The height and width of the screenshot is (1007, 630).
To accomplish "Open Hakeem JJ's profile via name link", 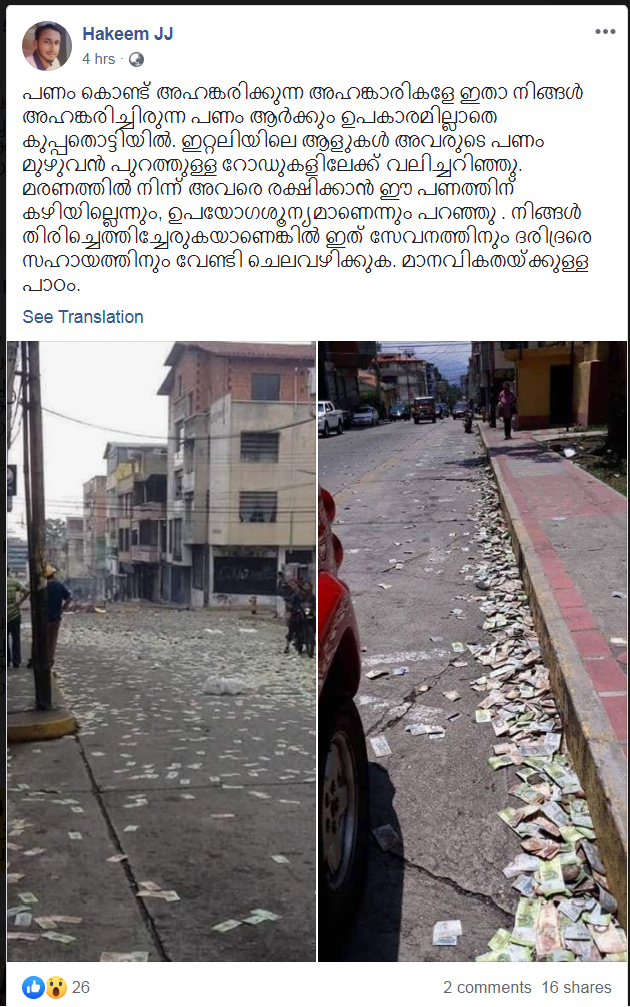I will (x=128, y=34).
